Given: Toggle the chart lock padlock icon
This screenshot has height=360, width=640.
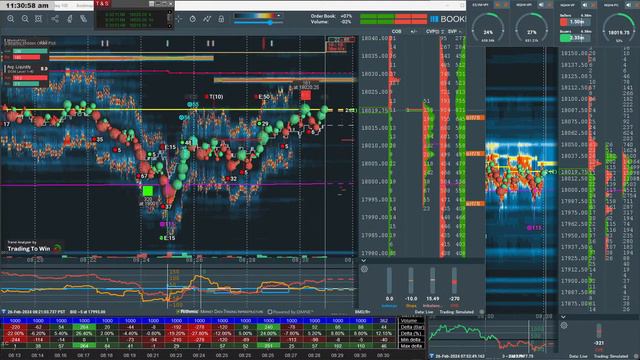Looking at the screenshot, I should [221, 19].
